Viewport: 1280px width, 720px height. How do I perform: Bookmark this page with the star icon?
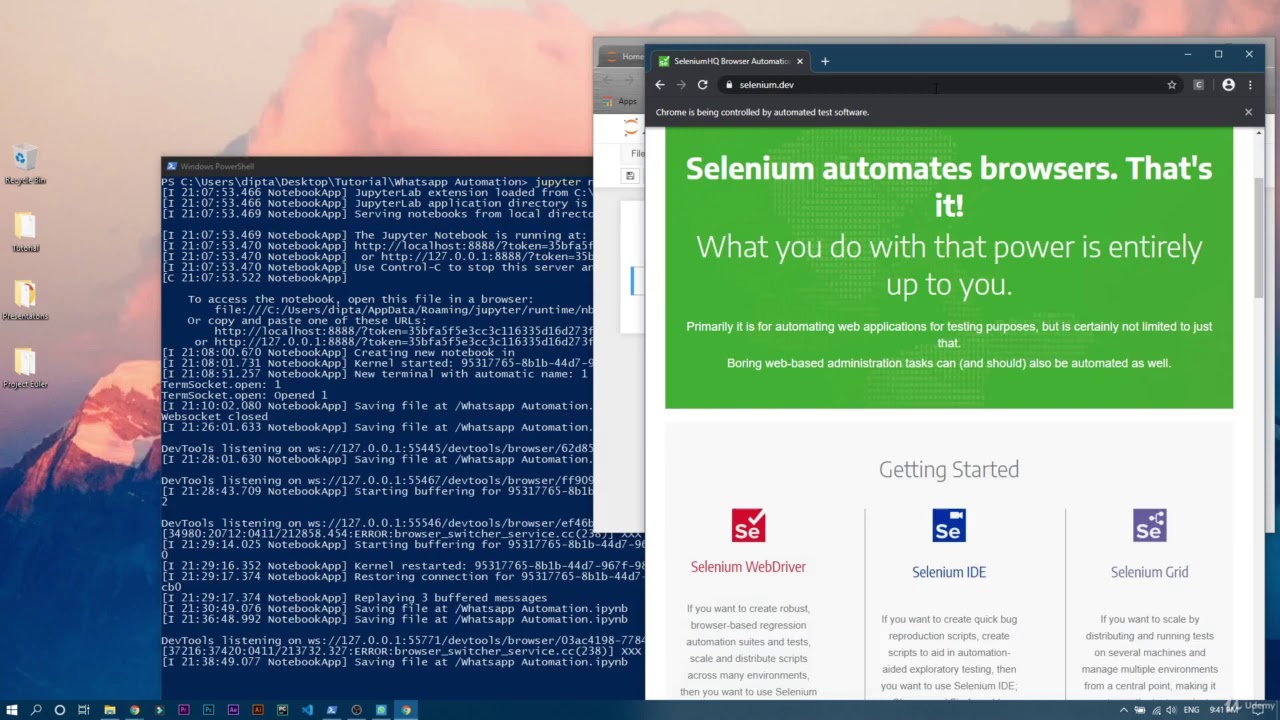pyautogui.click(x=1172, y=85)
